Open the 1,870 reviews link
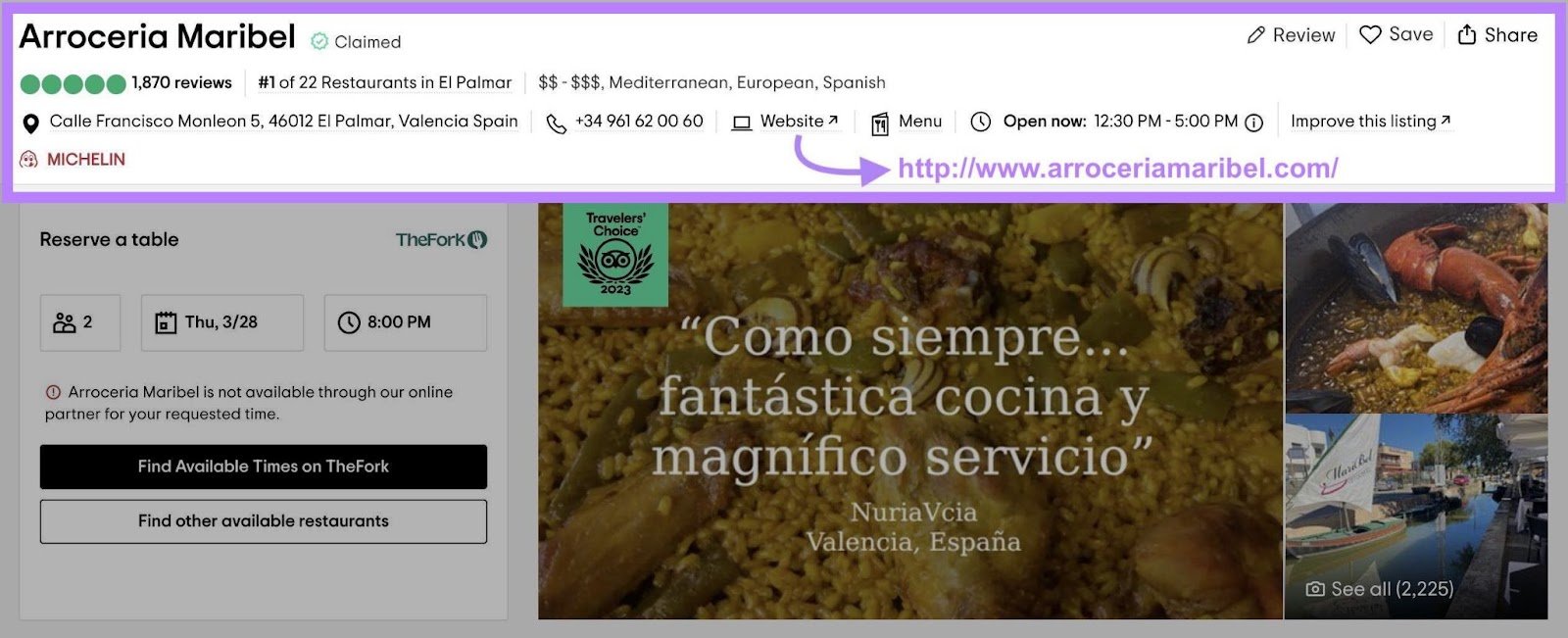Viewport: 1568px width, 638px height. (x=182, y=83)
